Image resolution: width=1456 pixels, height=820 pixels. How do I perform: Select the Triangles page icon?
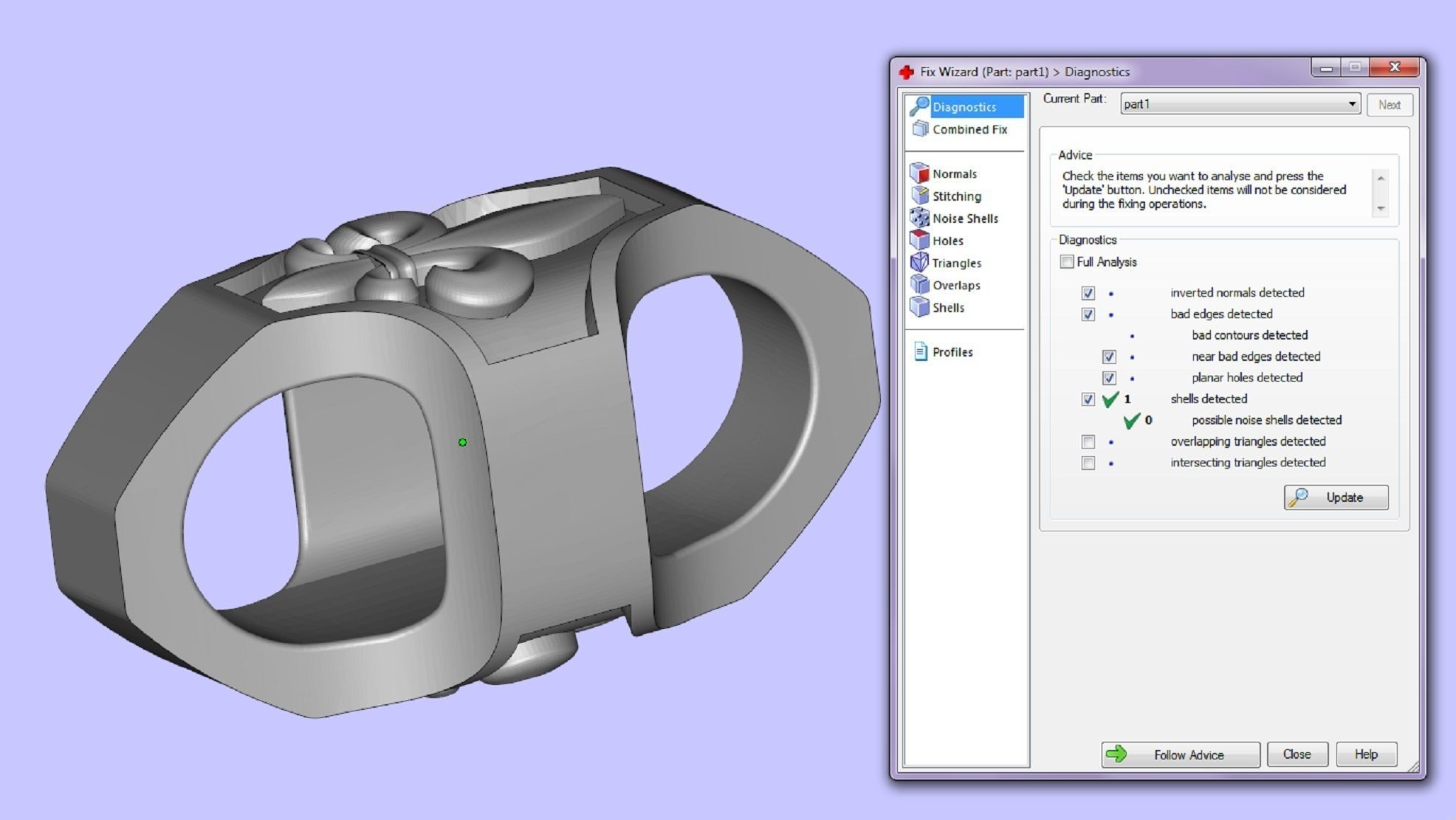[x=919, y=263]
